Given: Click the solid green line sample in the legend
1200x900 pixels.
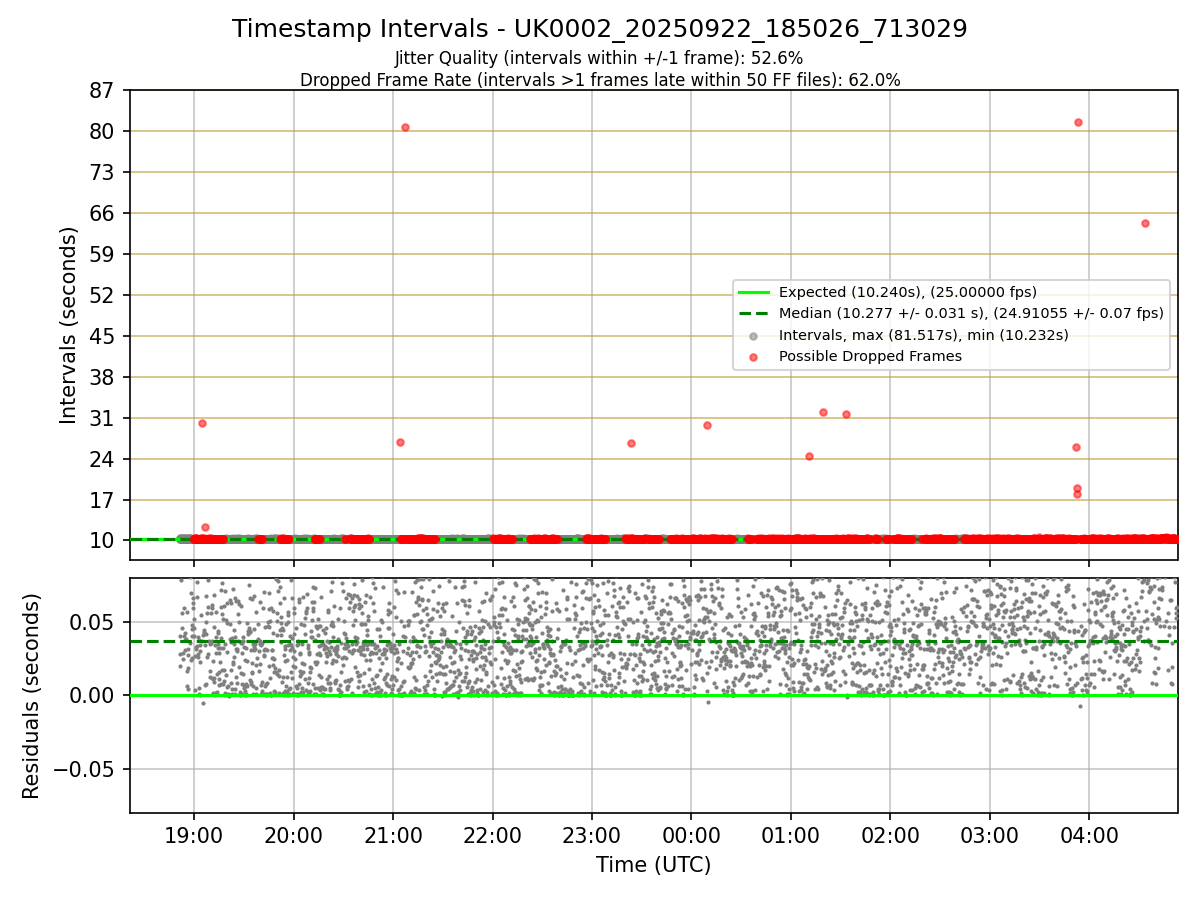Looking at the screenshot, I should pos(754,292).
